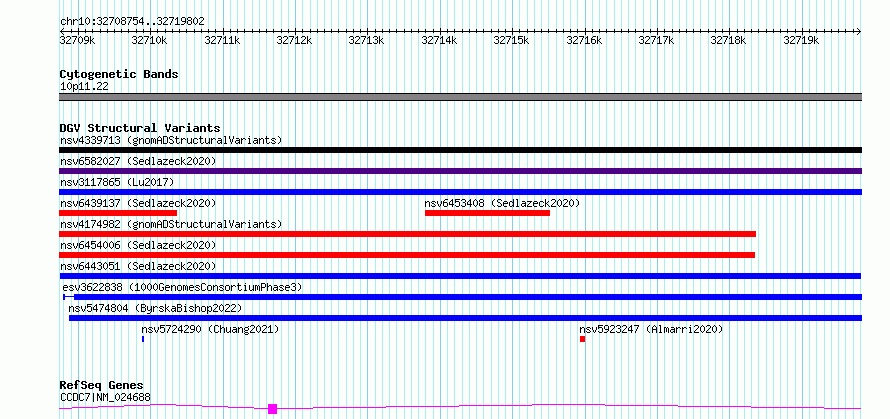Open the nsv5474804 ByrskaBishop2022 label
This screenshot has width=890, height=419.
155,308
